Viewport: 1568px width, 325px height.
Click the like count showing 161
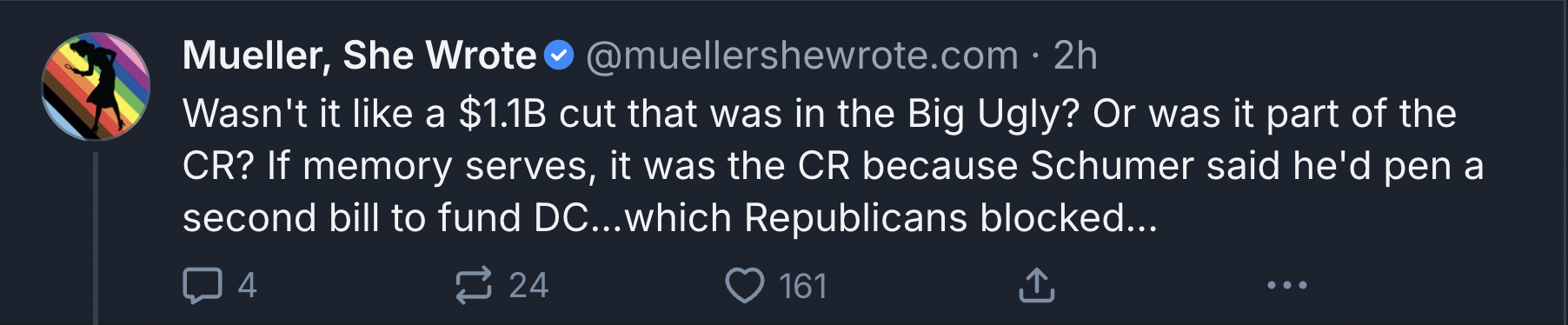coord(802,286)
